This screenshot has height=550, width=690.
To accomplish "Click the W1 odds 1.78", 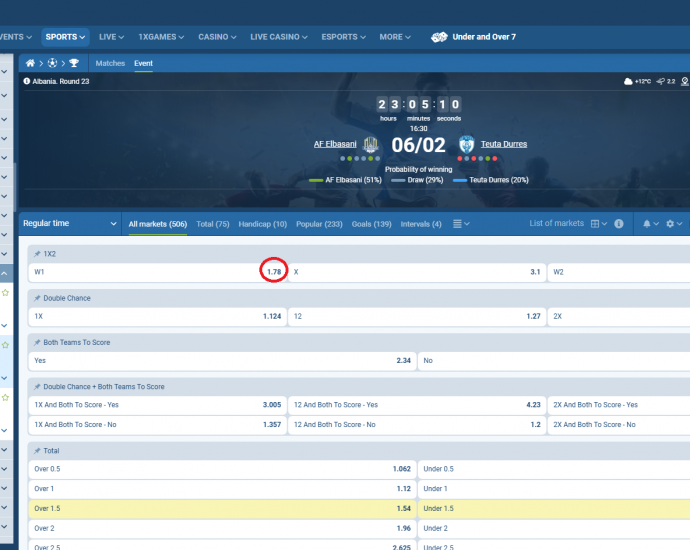I will [x=273, y=271].
